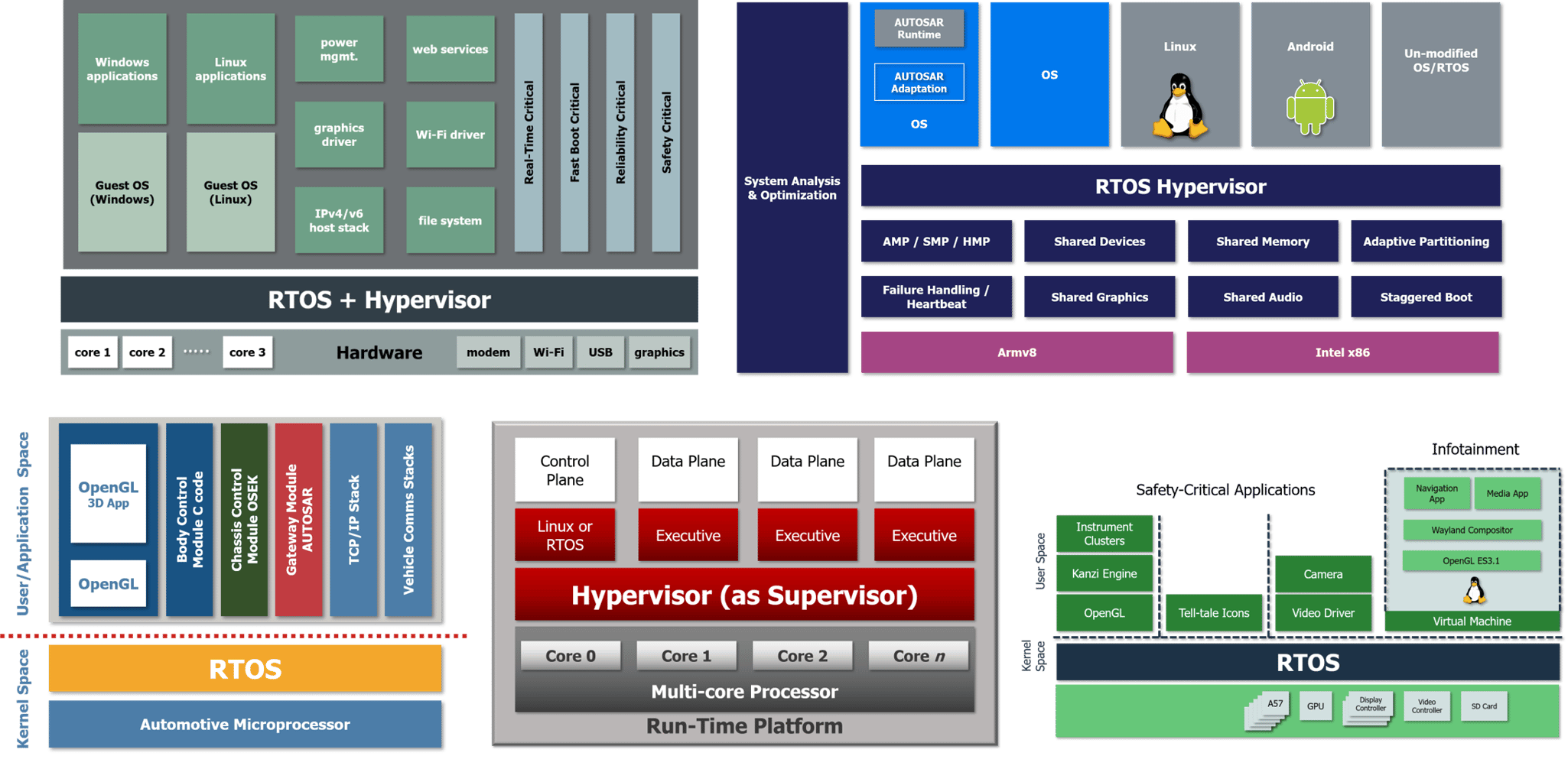Select the GPU block under RTOS
The image size is (1568, 769).
pyautogui.click(x=1316, y=706)
